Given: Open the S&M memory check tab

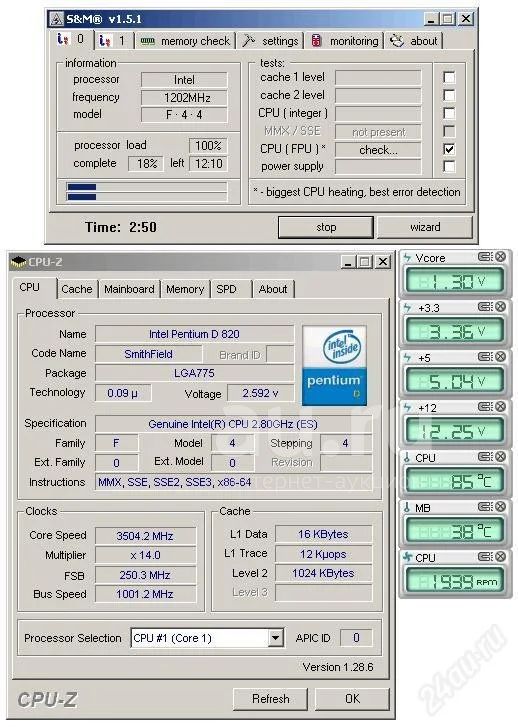Looking at the screenshot, I should (185, 41).
